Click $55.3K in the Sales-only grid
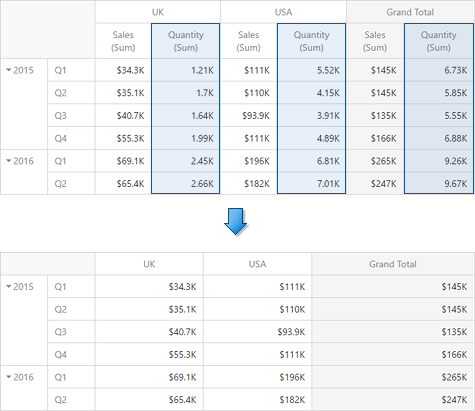This screenshot has height=411, width=475. pyautogui.click(x=149, y=354)
